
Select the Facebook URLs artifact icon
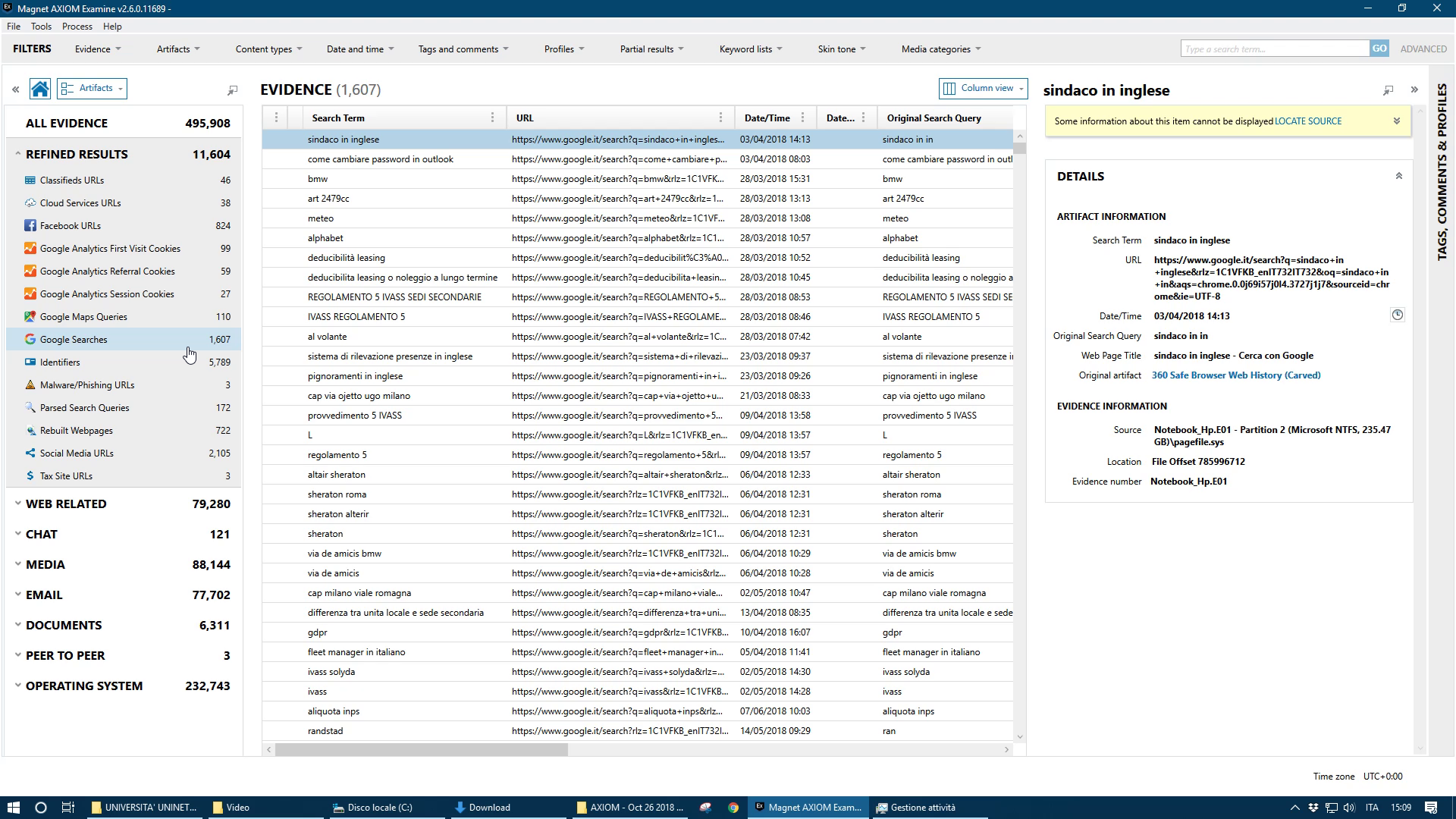coord(30,225)
